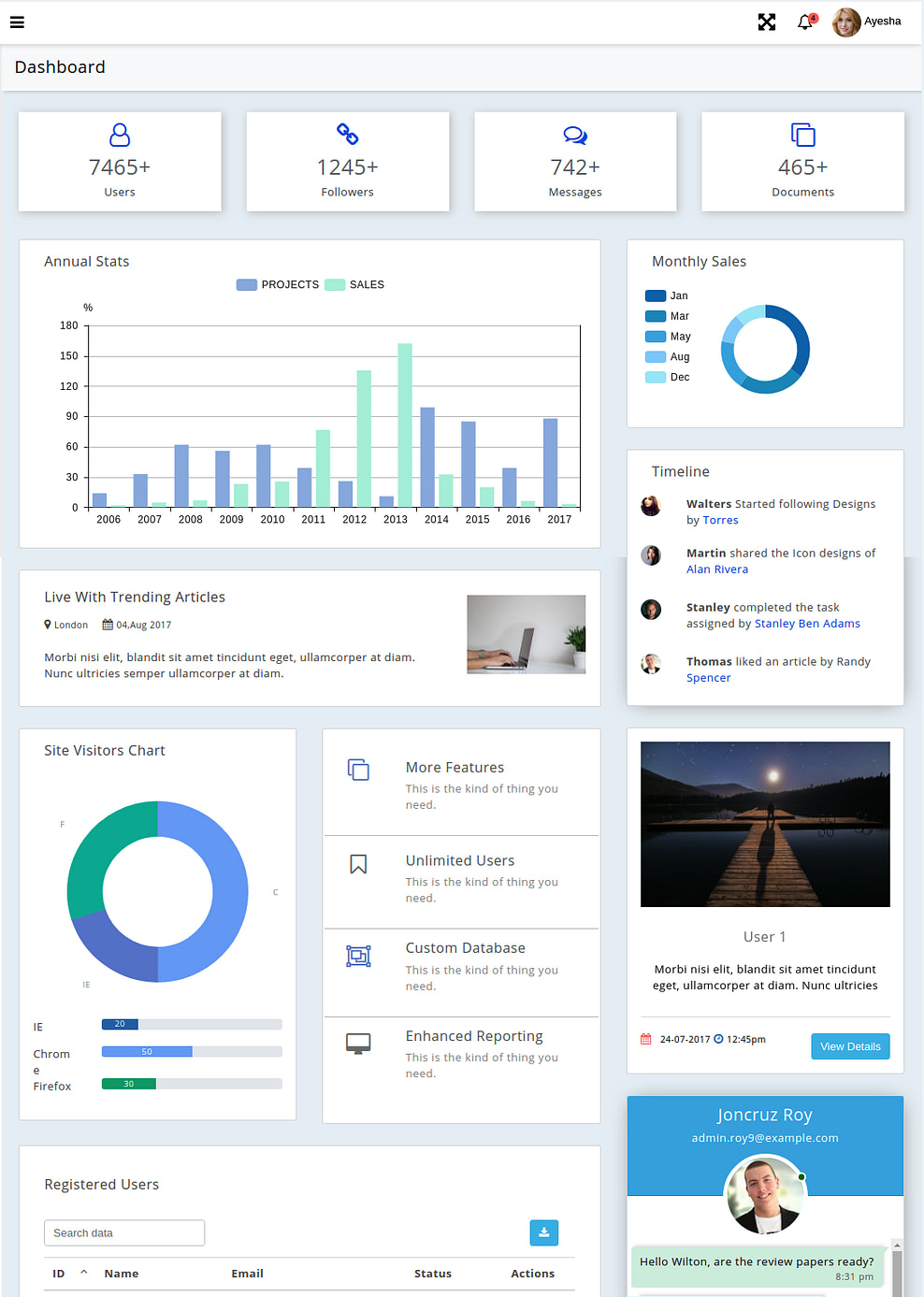Click the Documents copy icon
The width and height of the screenshot is (924, 1297).
pos(802,135)
